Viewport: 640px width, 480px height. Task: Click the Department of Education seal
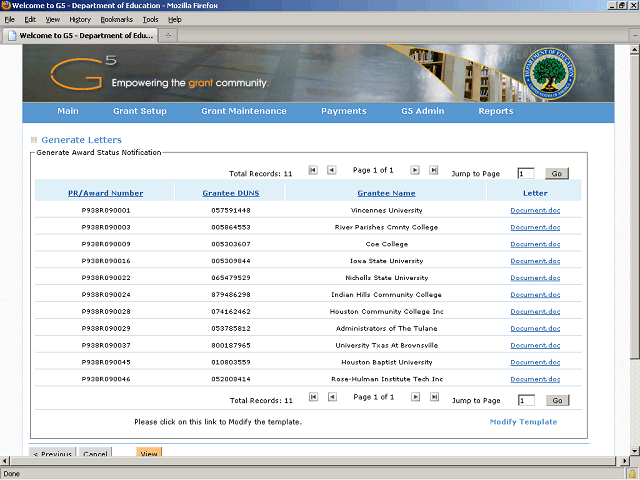pyautogui.click(x=549, y=74)
